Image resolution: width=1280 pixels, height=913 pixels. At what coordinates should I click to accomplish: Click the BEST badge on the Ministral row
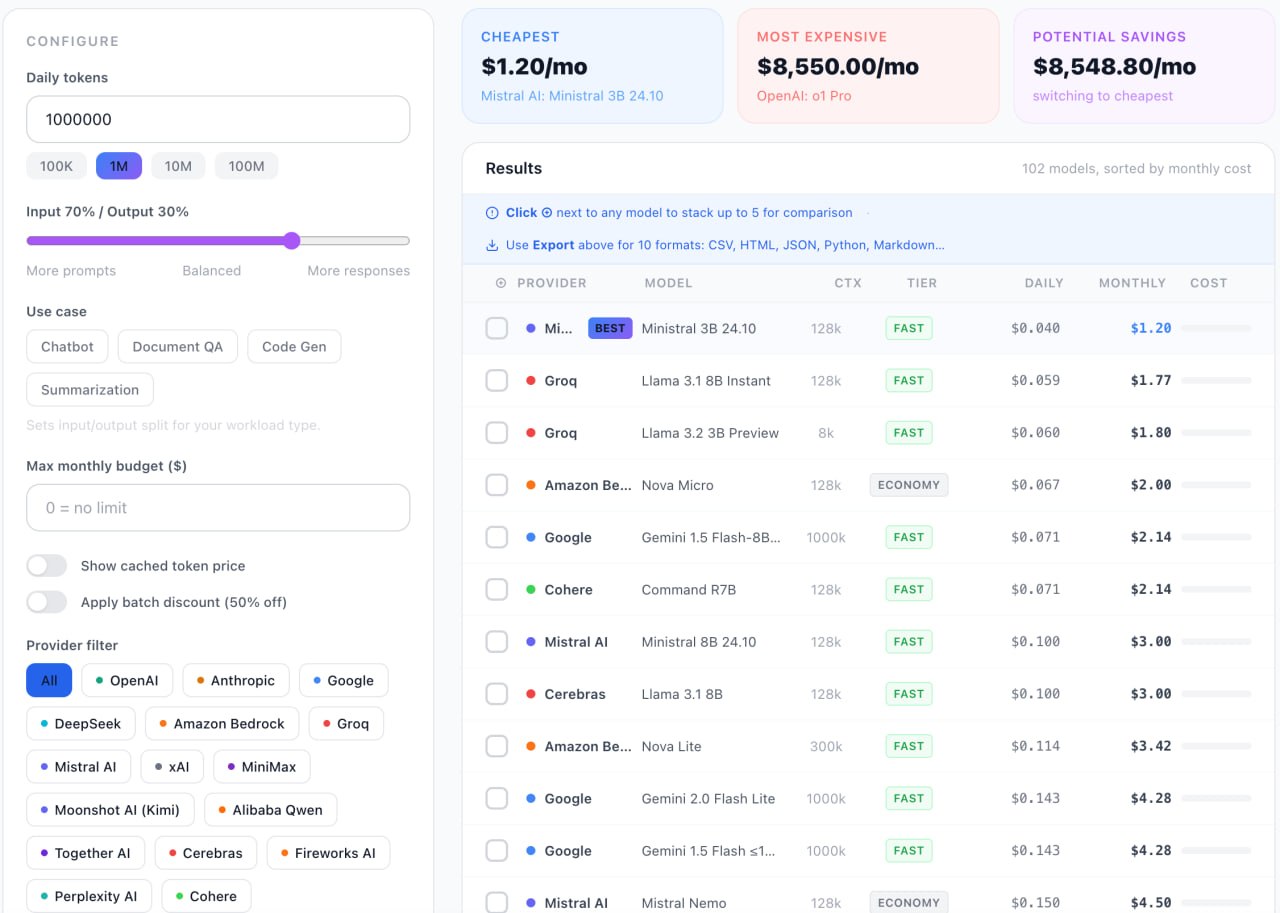[610, 328]
